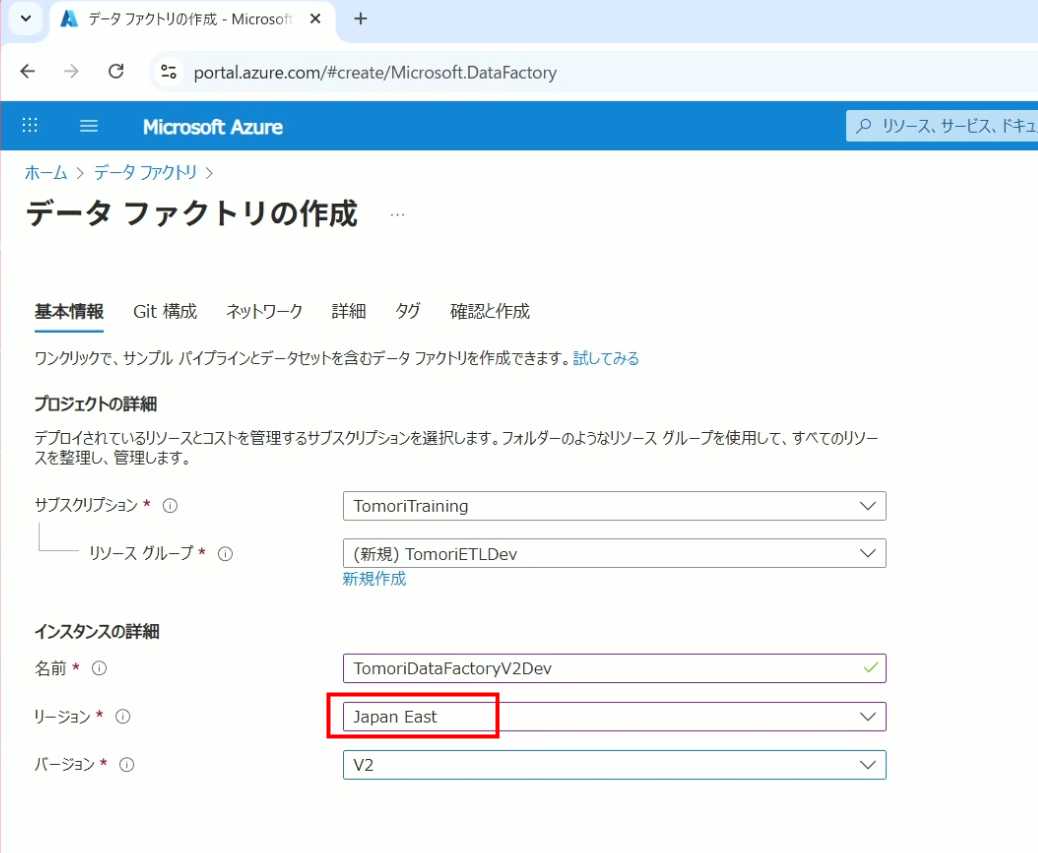
Task: Click the site information icon in address bar
Action: [x=169, y=72]
